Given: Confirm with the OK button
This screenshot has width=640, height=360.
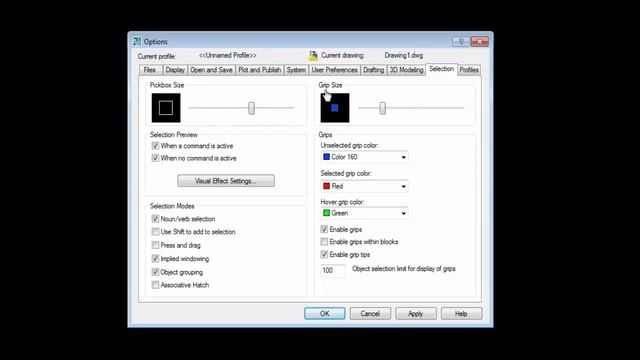Looking at the screenshot, I should pyautogui.click(x=324, y=313).
